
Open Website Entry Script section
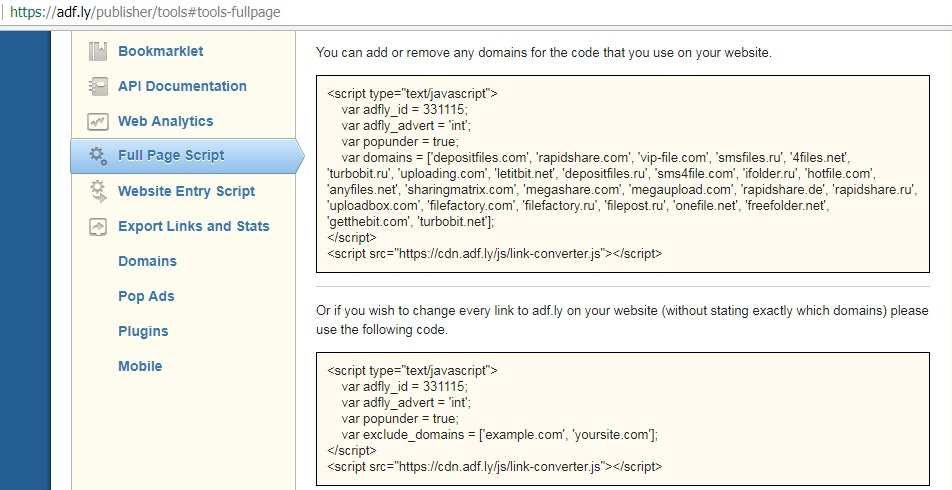click(x=186, y=191)
